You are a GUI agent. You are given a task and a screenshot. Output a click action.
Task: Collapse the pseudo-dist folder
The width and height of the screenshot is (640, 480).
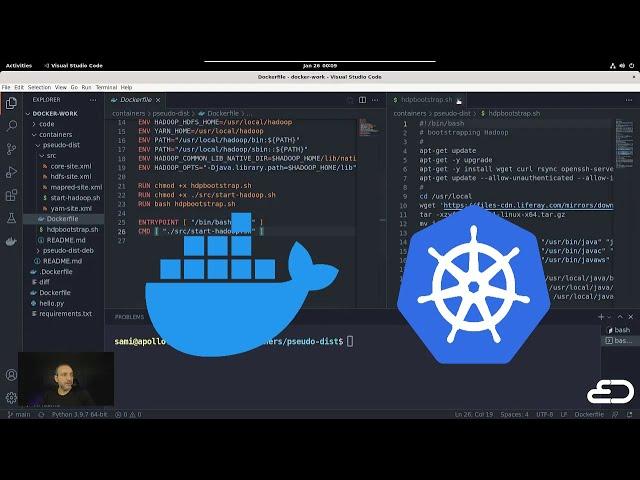pyautogui.click(x=61, y=145)
